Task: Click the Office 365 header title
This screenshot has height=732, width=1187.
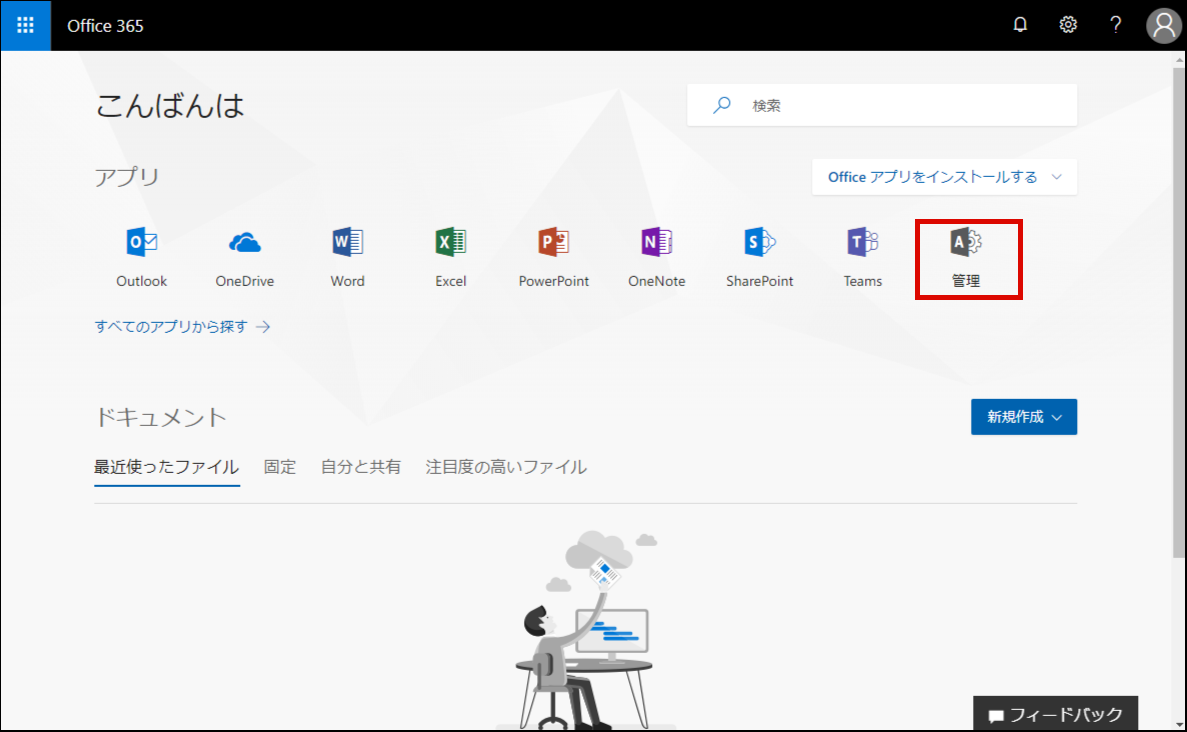Action: click(105, 26)
